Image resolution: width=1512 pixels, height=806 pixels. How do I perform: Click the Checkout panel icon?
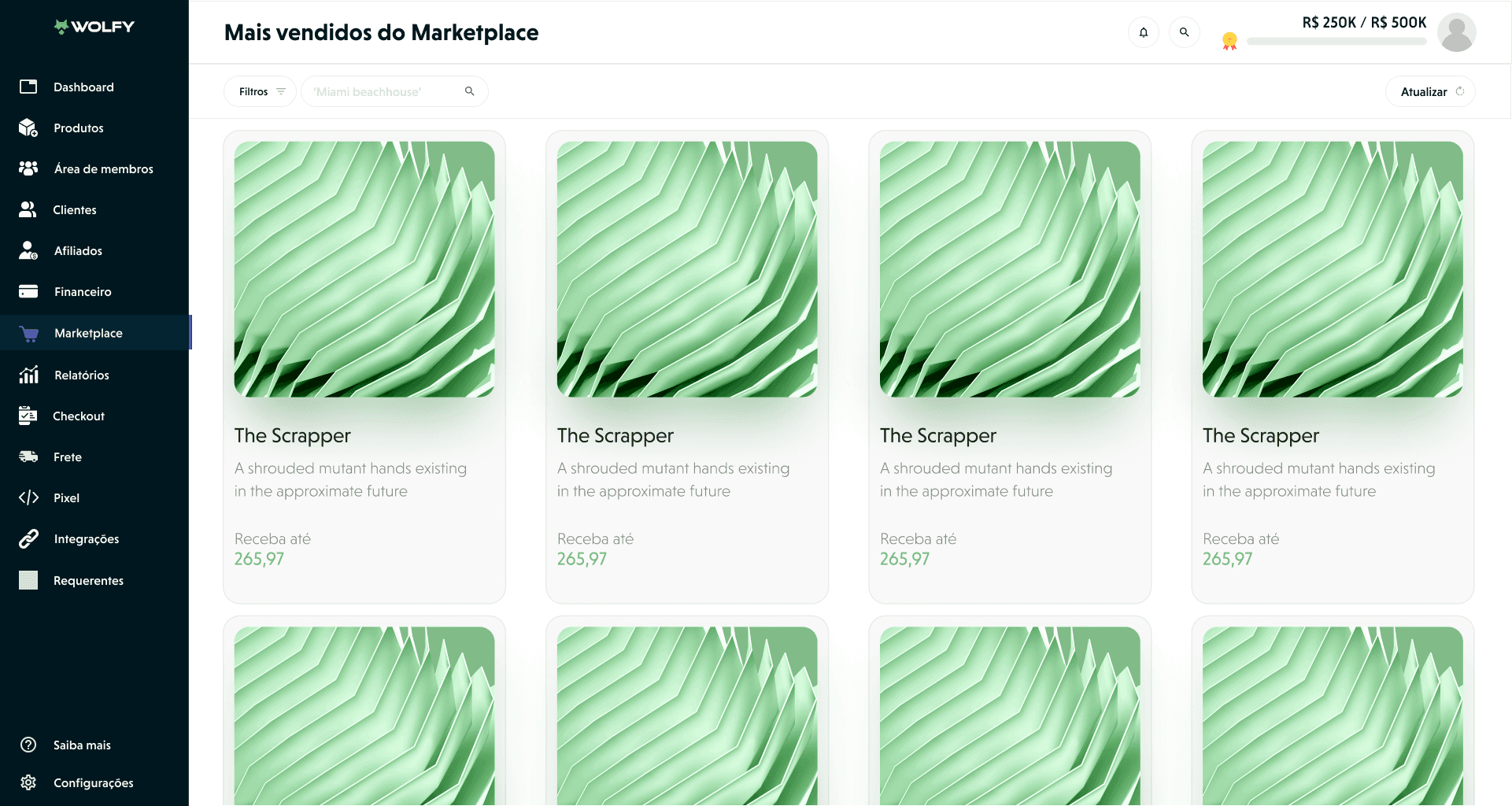(x=28, y=416)
